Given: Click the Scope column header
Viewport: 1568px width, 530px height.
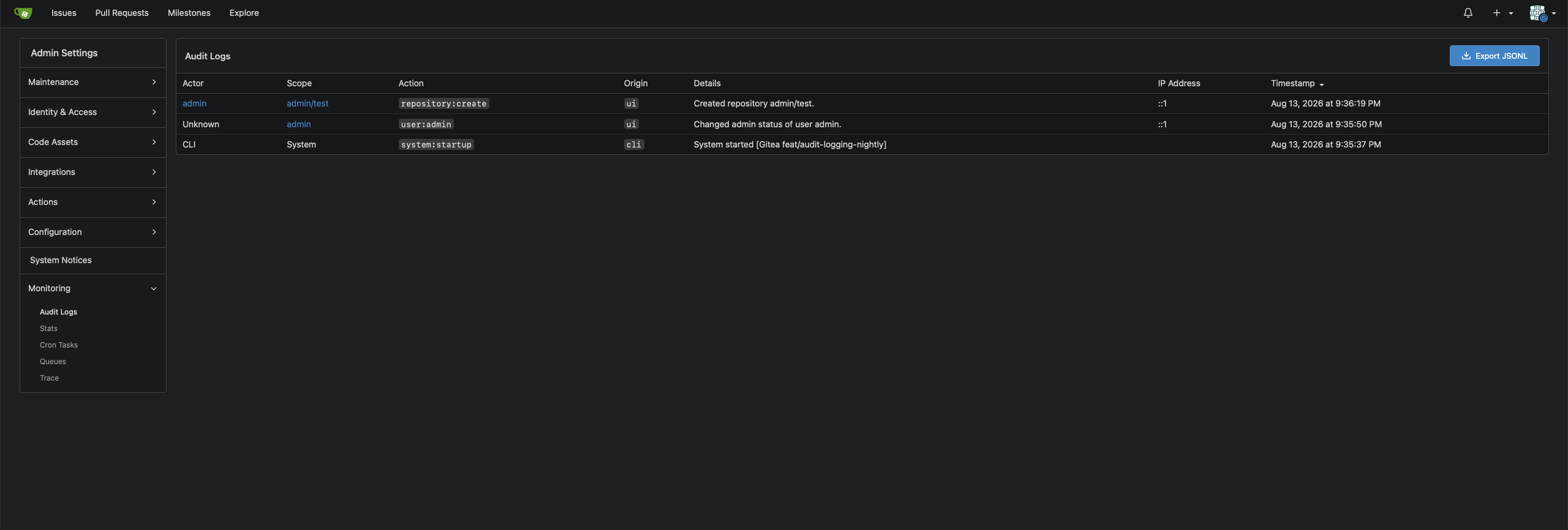Looking at the screenshot, I should point(299,83).
